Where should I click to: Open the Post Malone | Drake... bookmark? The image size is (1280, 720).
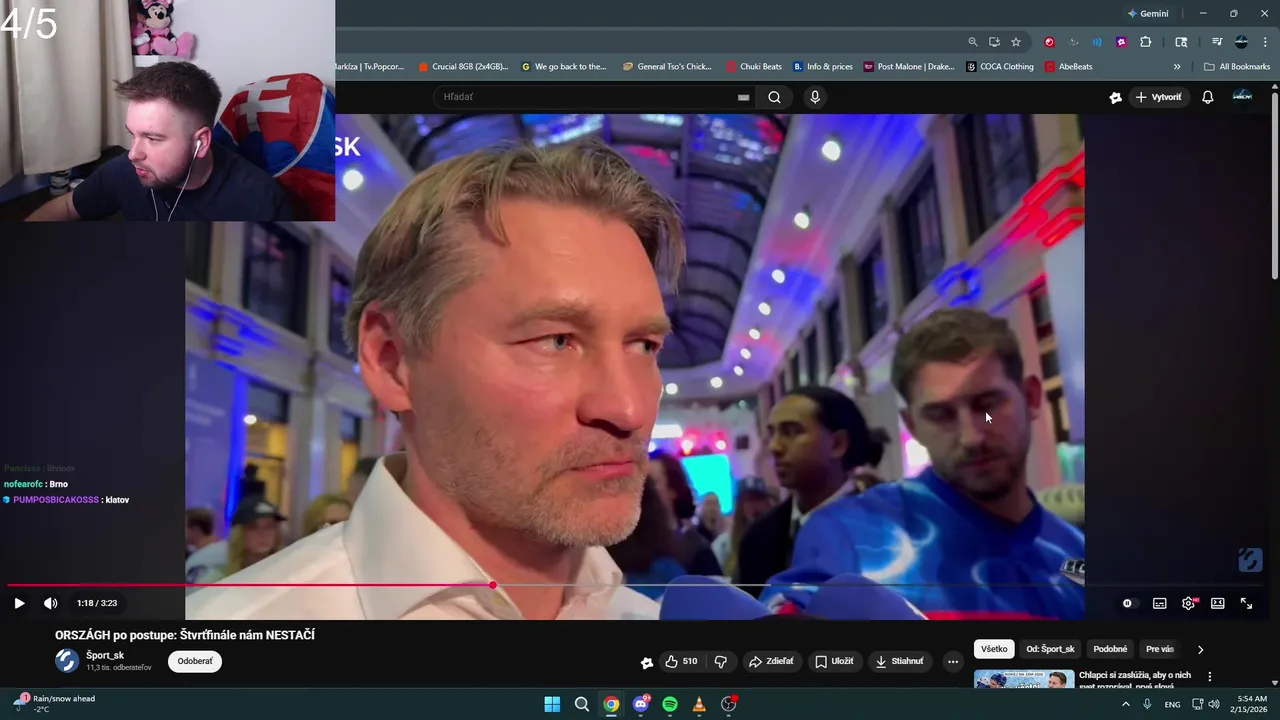[x=909, y=67]
